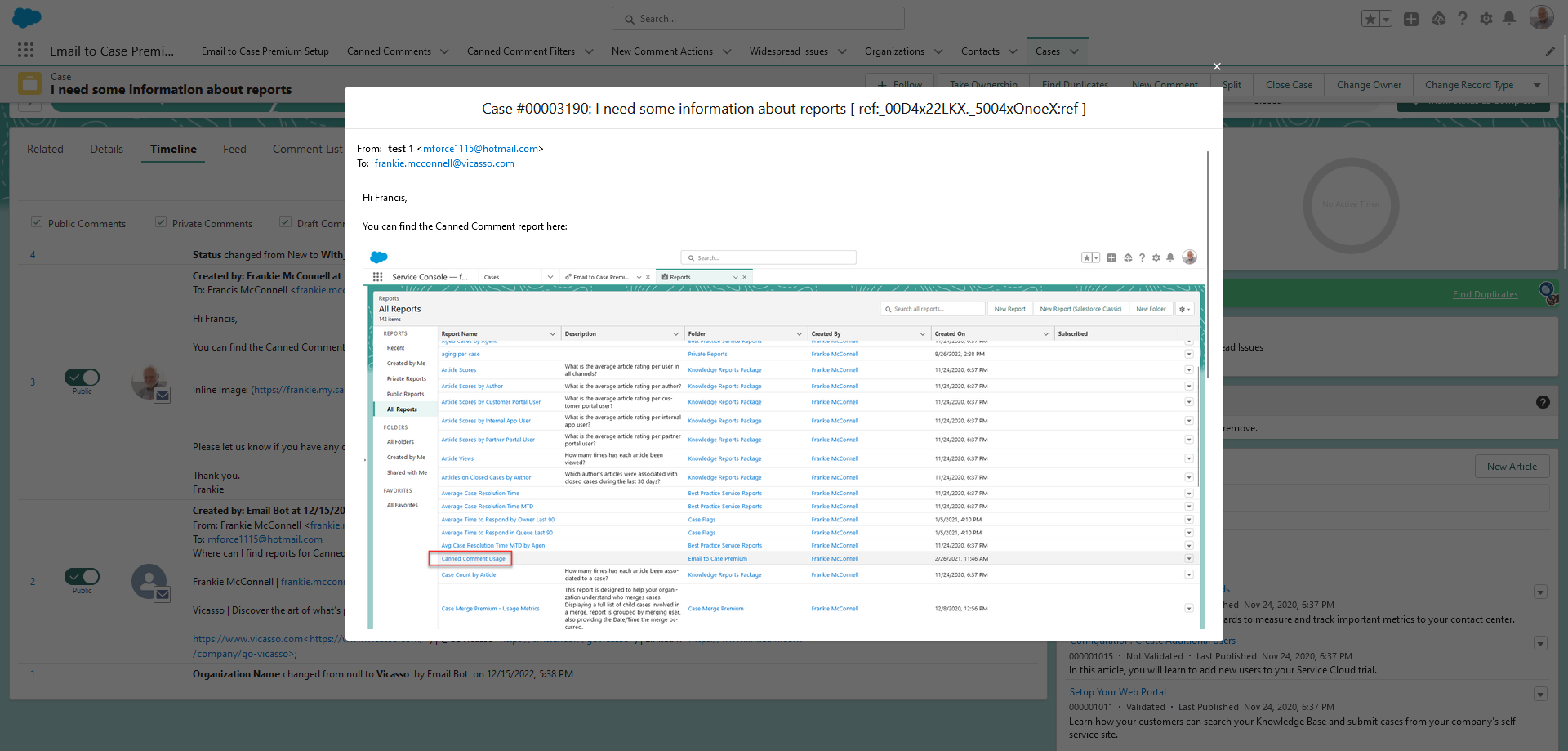Toggle the Public Comments checkbox

coord(37,222)
